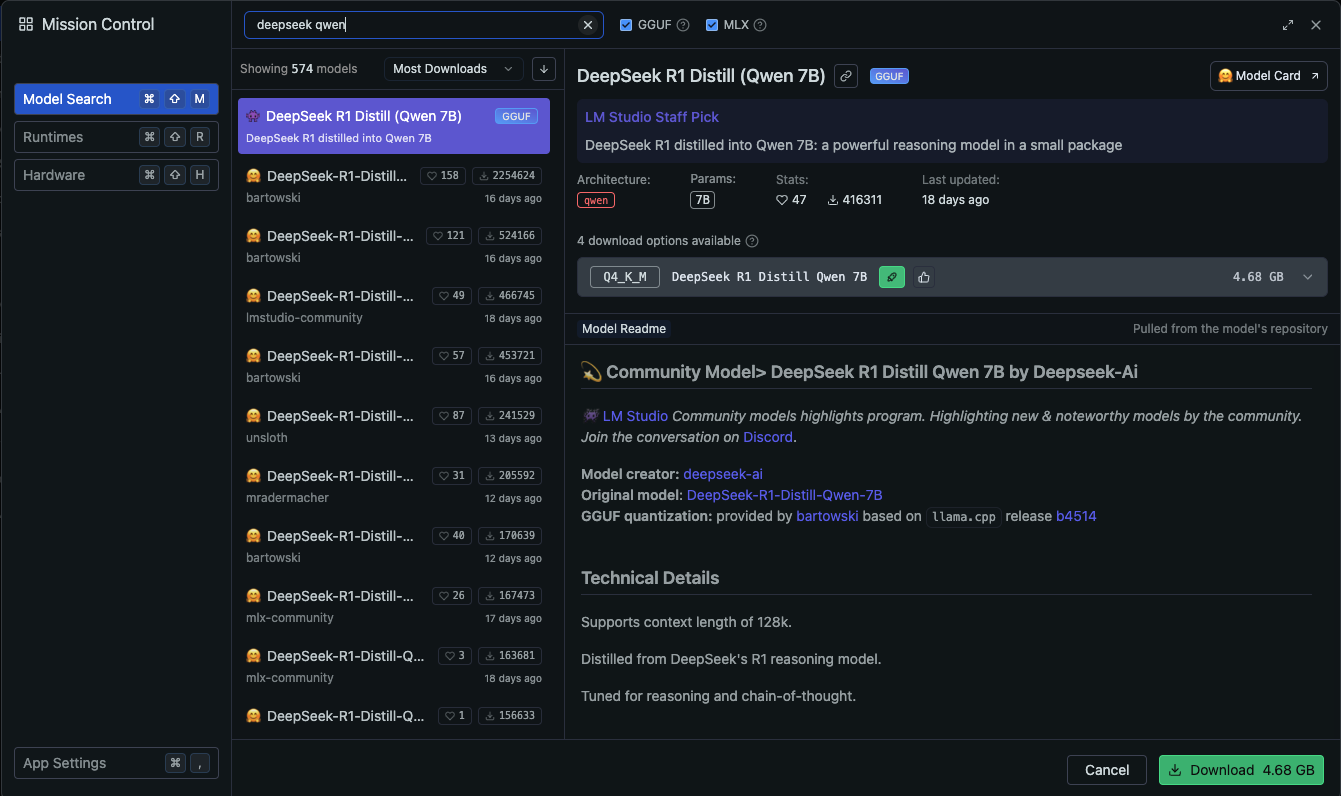Open the Most Downloads sort dropdown
The image size is (1341, 796).
click(453, 69)
